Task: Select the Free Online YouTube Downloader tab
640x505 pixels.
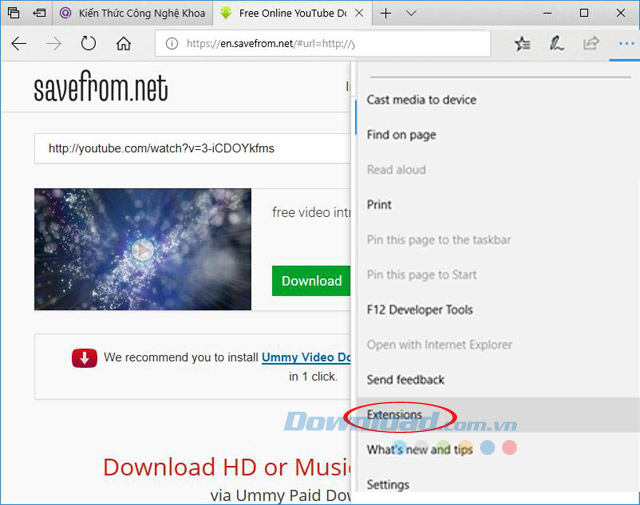Action: pos(286,13)
